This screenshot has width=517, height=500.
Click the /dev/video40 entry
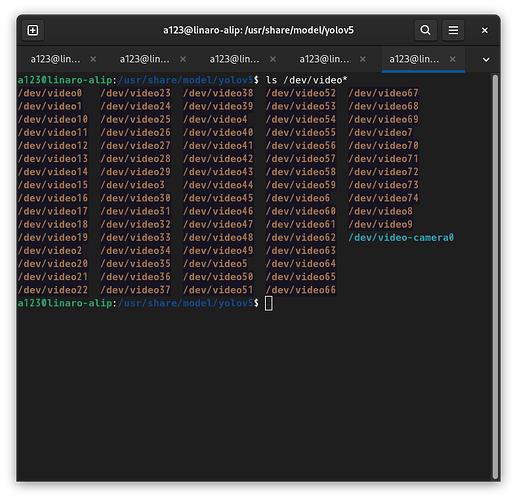point(218,133)
